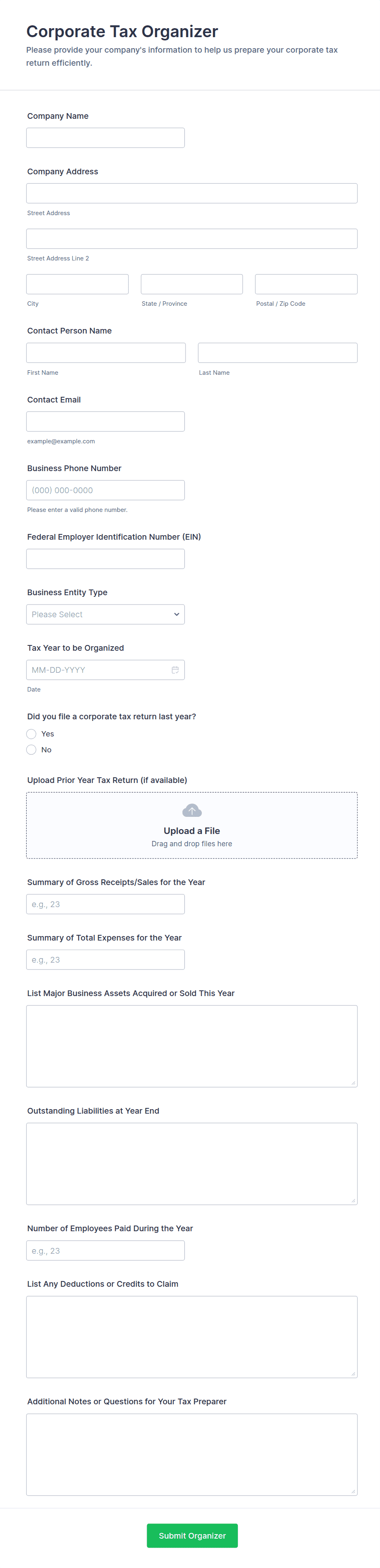Click the Submit Organizer button
The height and width of the screenshot is (1568, 380).
[x=192, y=1535]
